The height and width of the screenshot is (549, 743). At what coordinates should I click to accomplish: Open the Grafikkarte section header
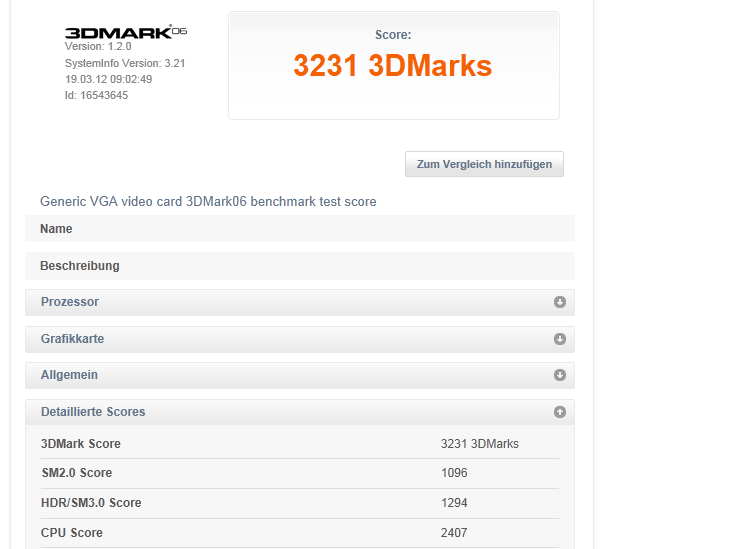300,339
